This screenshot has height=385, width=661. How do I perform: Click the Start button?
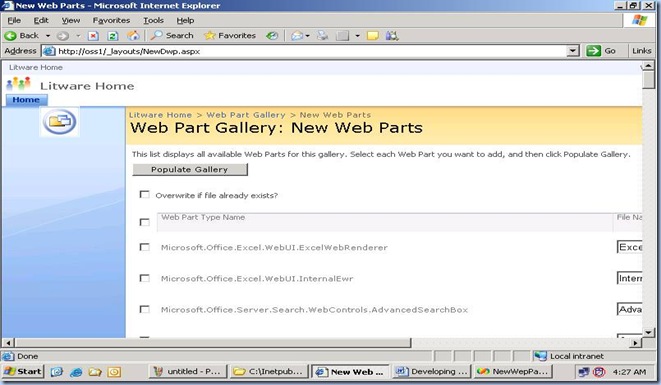[x=23, y=372]
